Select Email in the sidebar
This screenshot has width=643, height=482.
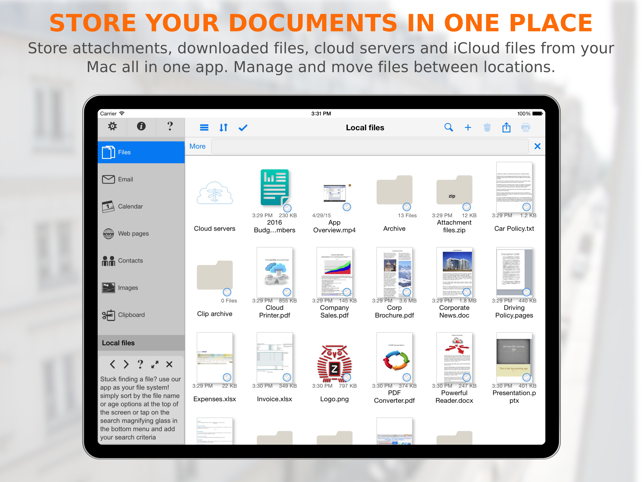pos(141,179)
